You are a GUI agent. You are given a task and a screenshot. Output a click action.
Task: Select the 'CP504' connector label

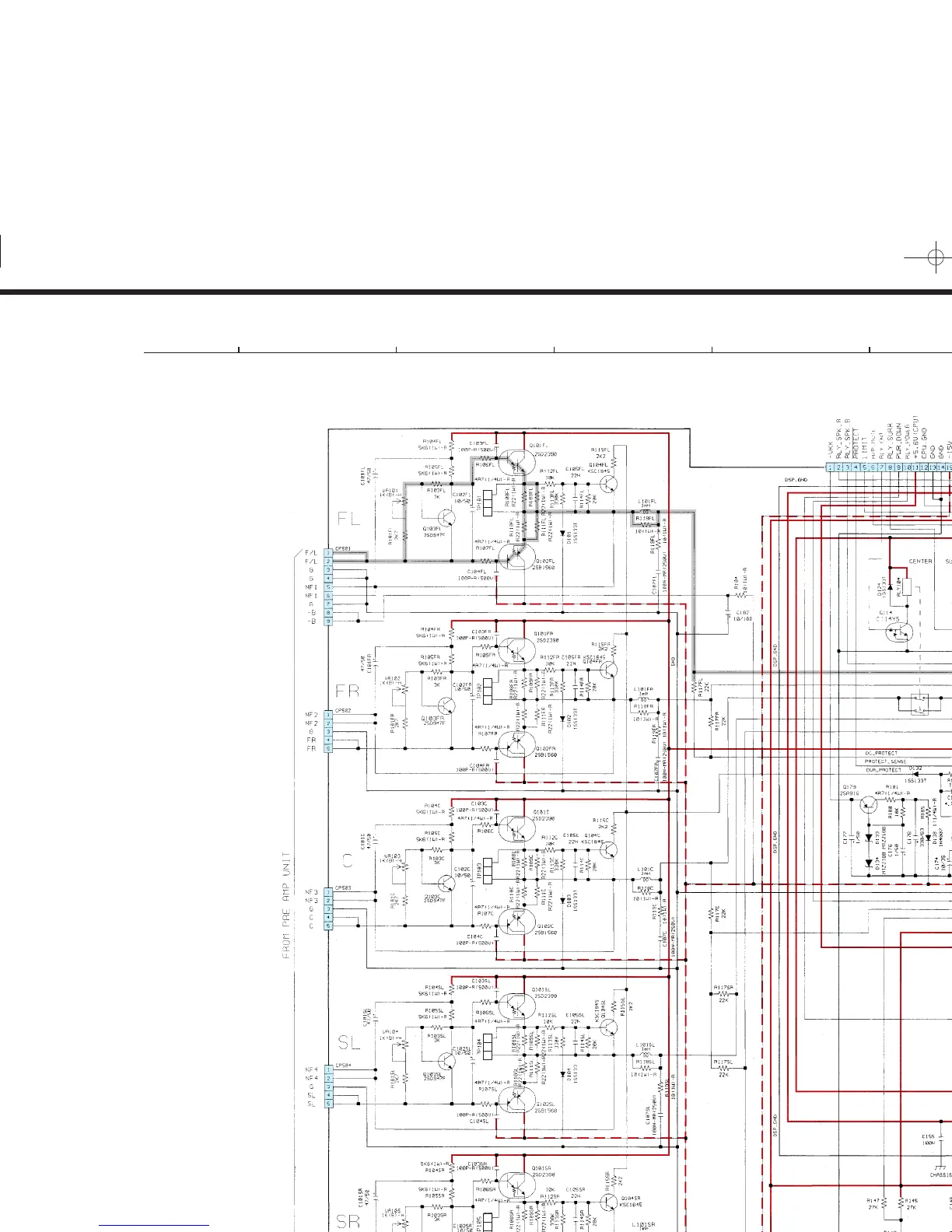(x=343, y=1066)
